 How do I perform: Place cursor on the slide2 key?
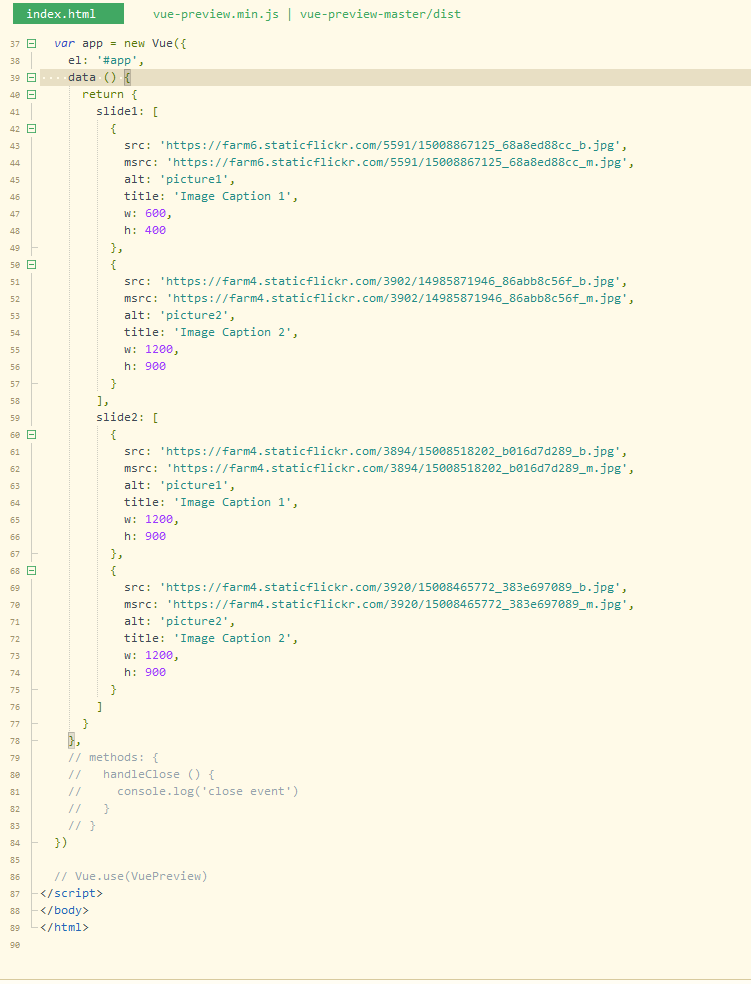tap(120, 417)
